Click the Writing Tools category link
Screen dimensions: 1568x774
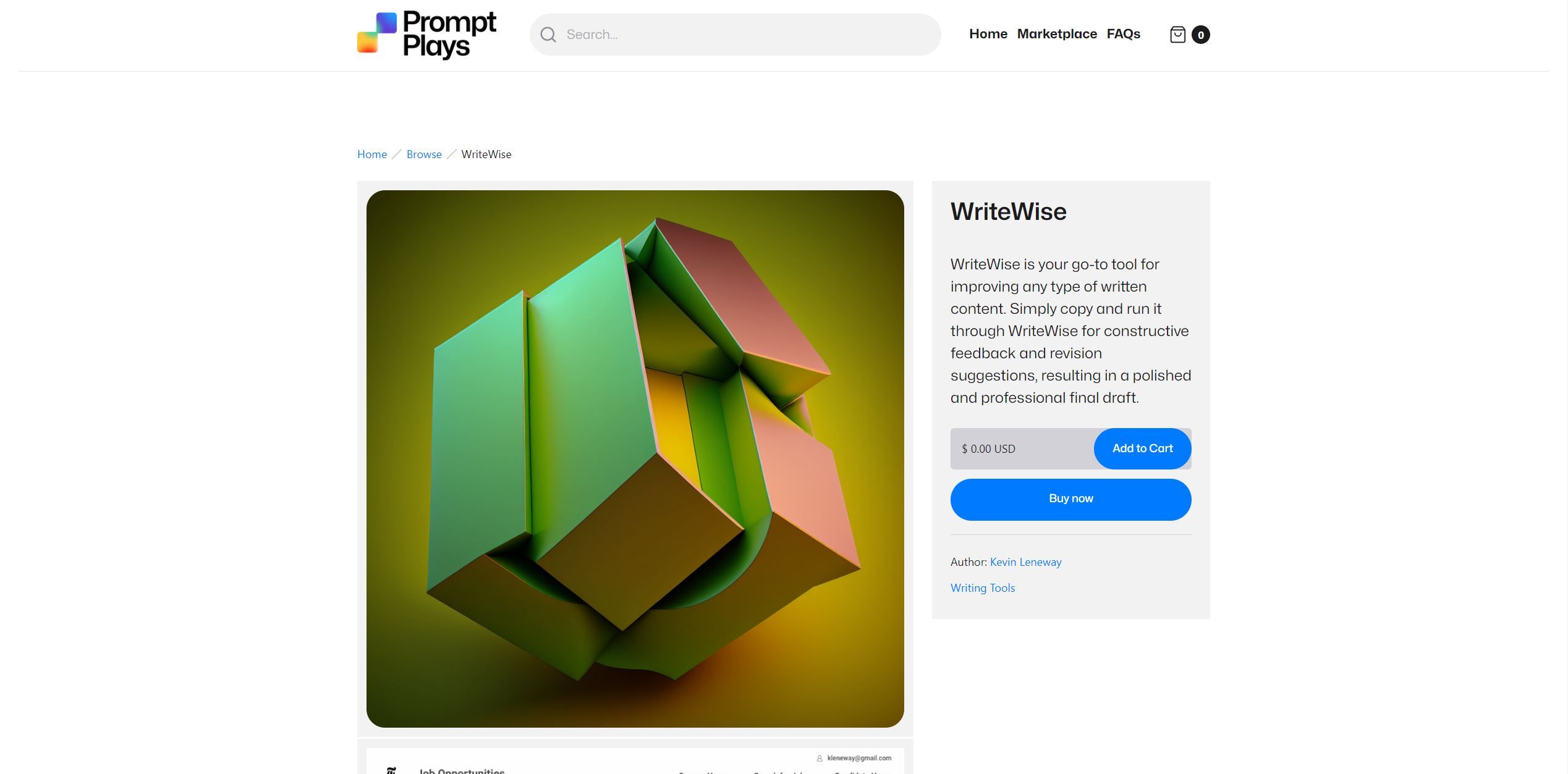982,588
